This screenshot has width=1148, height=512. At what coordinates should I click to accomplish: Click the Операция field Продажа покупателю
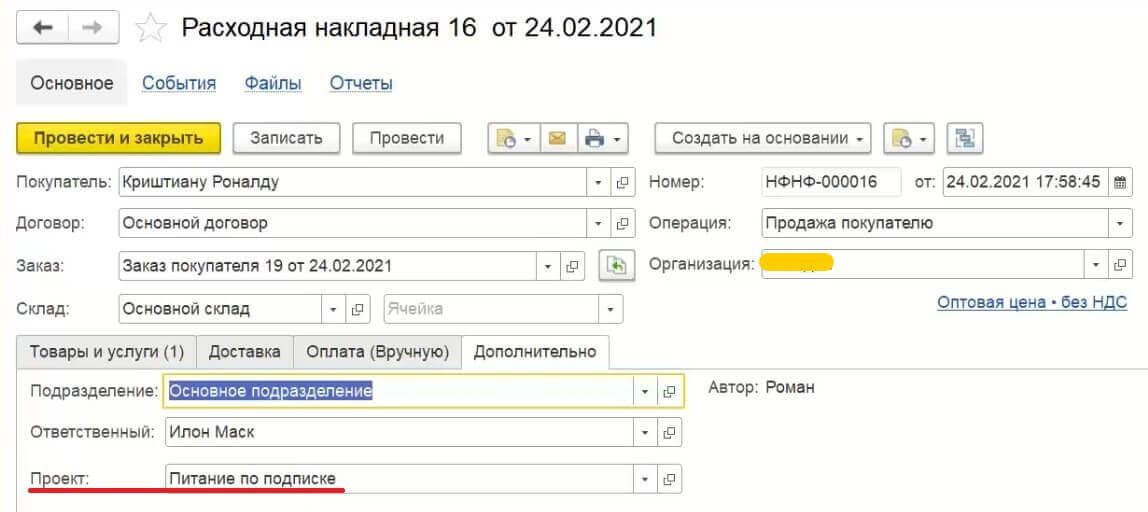934,223
